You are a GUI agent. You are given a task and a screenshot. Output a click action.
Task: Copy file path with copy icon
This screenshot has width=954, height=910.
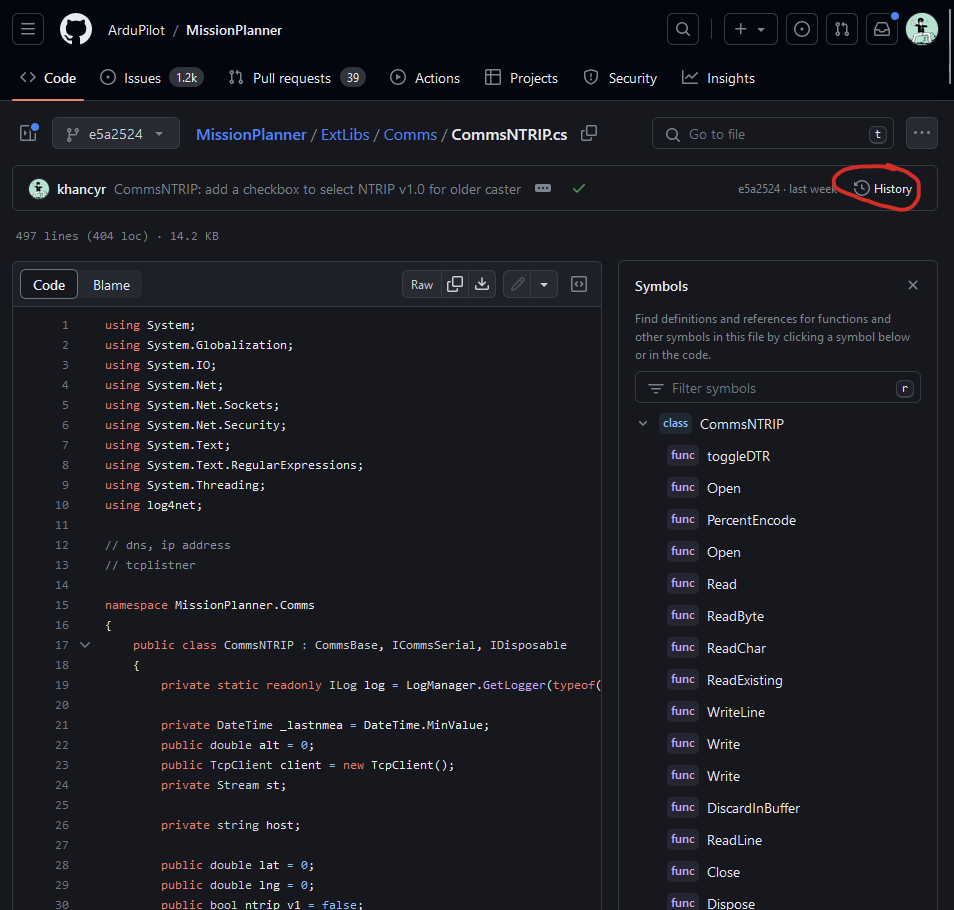click(589, 133)
